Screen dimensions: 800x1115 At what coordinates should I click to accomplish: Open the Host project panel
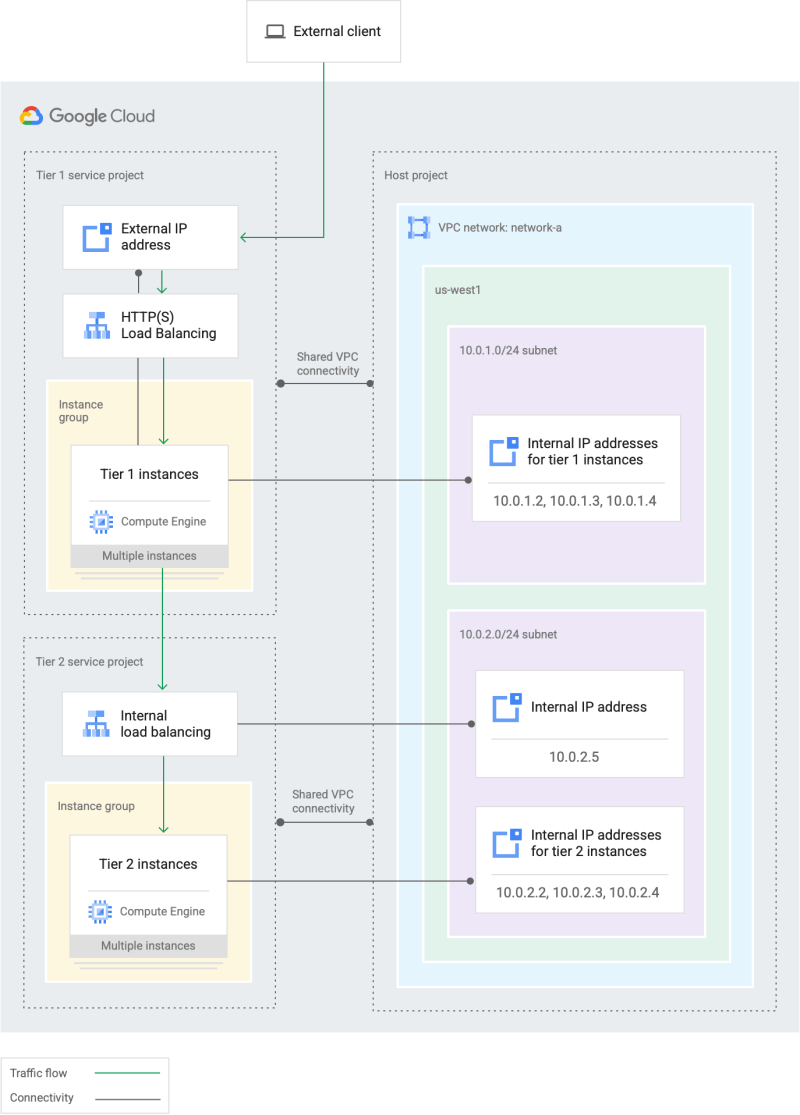pos(416,175)
